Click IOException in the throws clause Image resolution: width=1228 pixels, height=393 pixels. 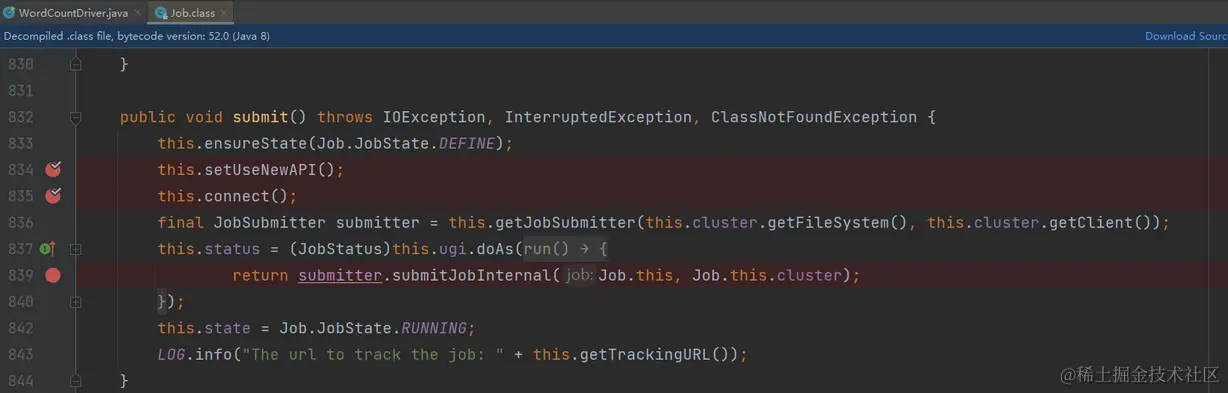coord(434,117)
